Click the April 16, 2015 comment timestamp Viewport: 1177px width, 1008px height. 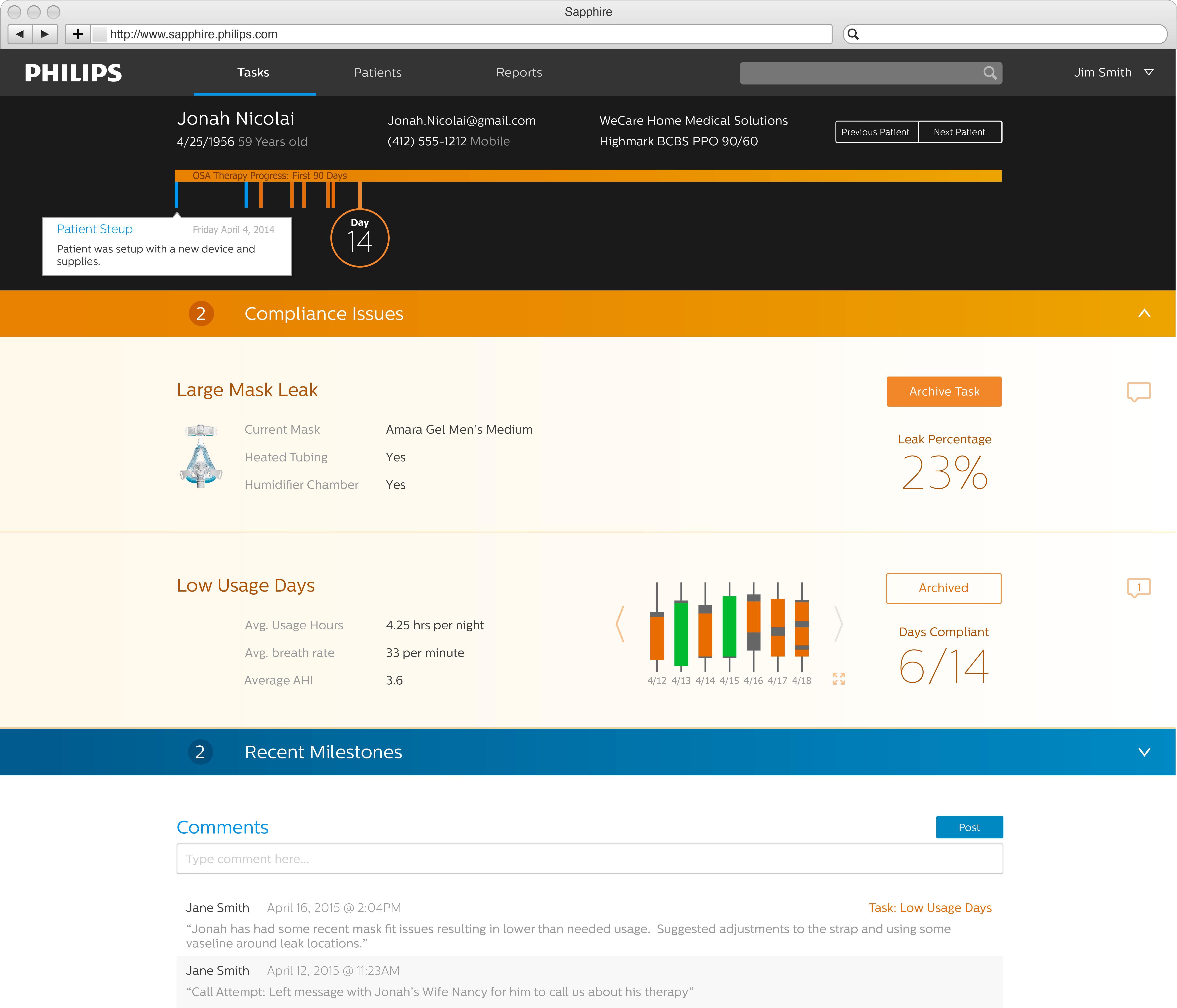click(334, 908)
